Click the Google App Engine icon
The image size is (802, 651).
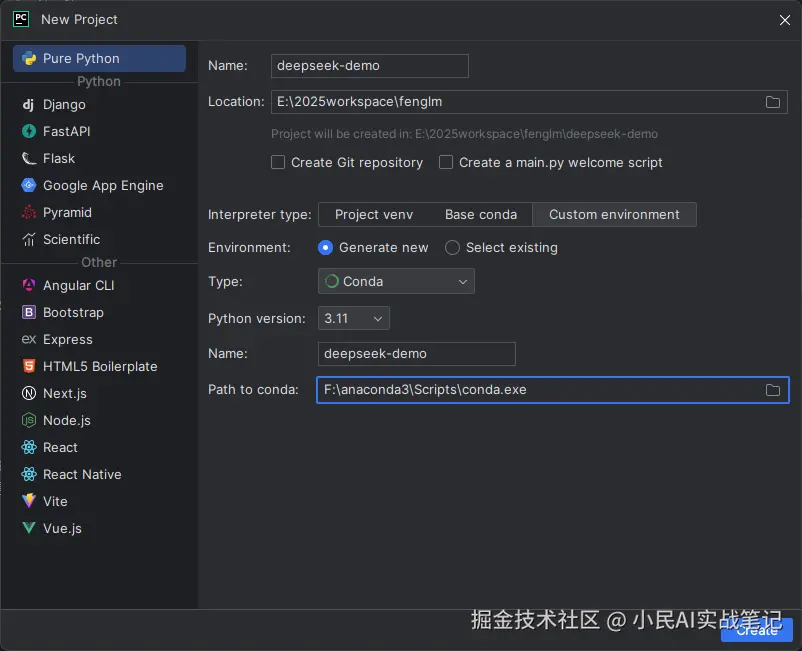[x=29, y=185]
